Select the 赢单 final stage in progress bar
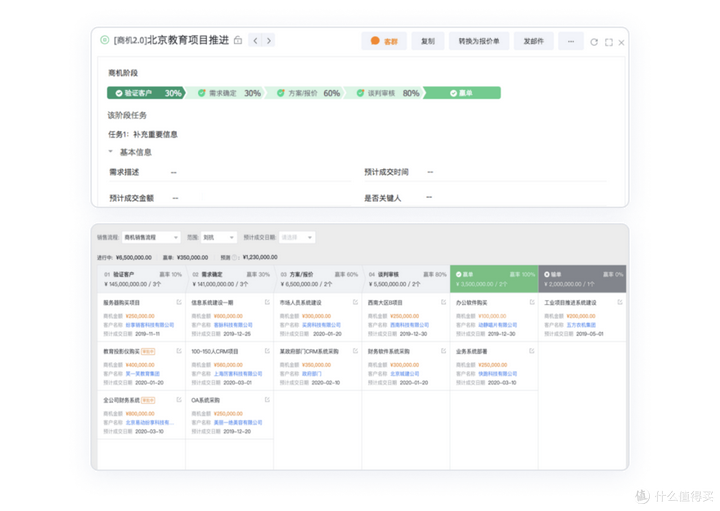 click(x=461, y=93)
